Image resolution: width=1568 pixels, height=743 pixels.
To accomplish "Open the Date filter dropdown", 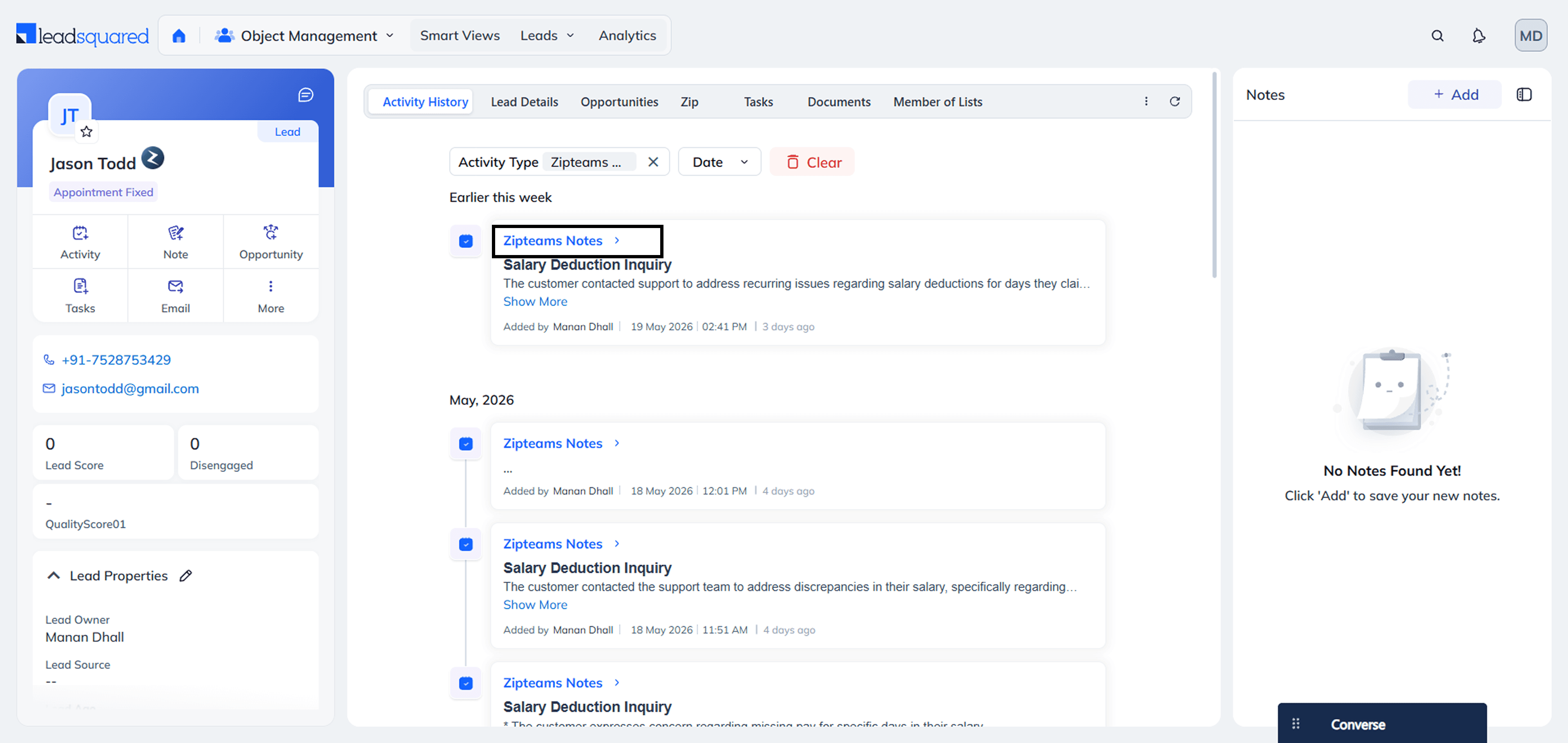I will [719, 162].
